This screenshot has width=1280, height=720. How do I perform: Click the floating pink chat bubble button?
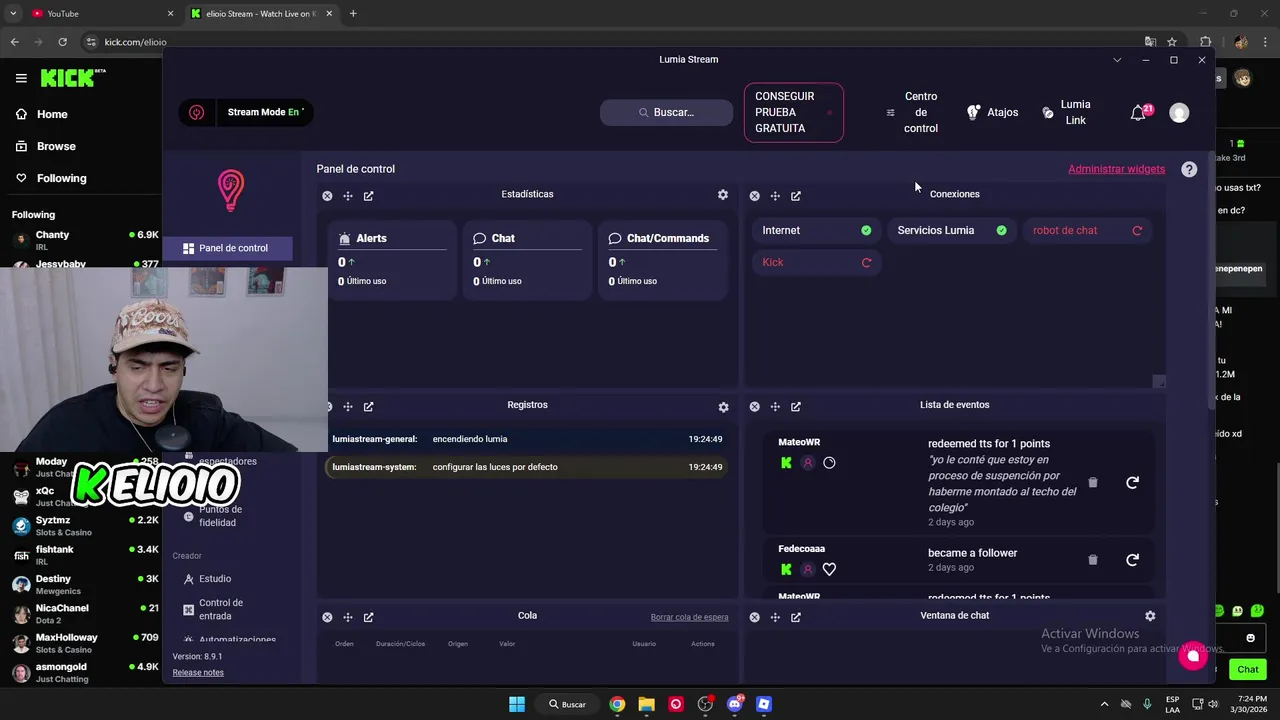click(x=1192, y=656)
